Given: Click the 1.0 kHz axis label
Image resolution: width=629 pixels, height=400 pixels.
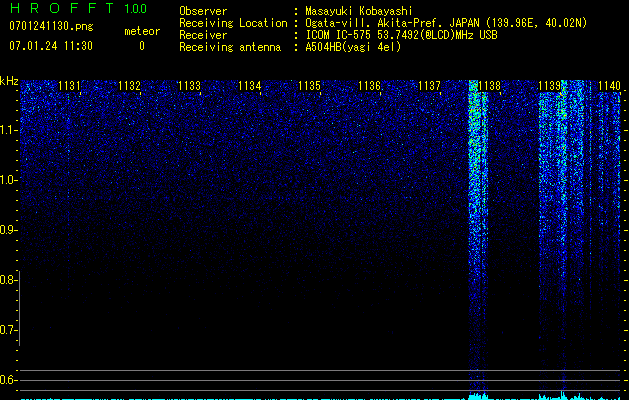Looking at the screenshot, I should click(8, 180).
